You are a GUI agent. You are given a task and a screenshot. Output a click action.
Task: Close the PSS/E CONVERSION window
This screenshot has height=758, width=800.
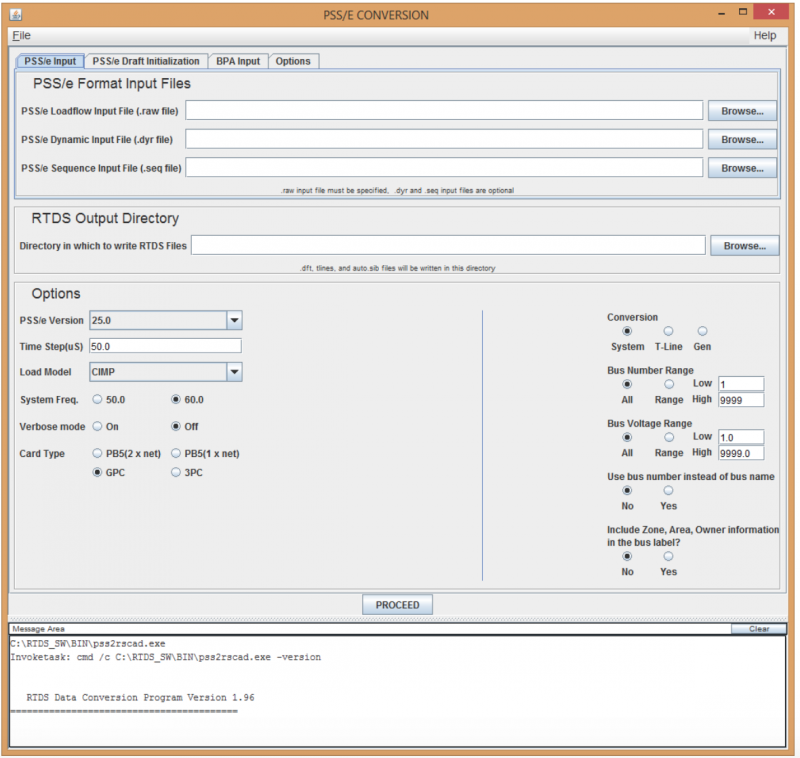[771, 12]
